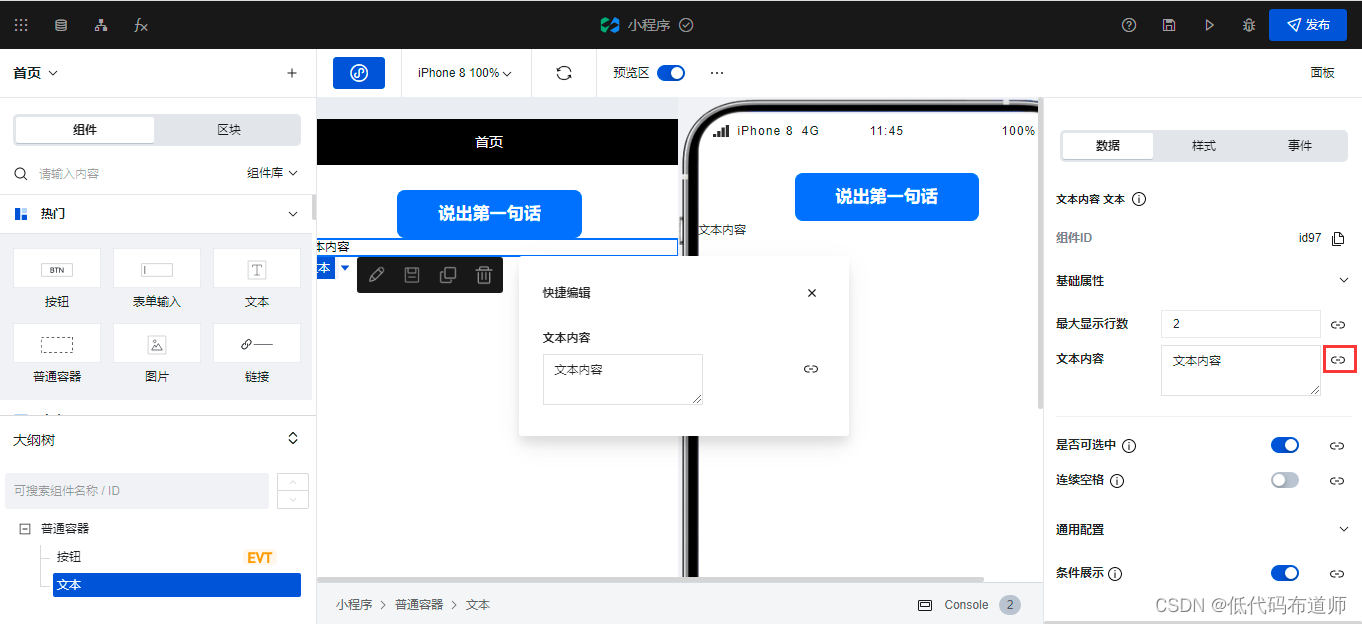Toggle the 是否可选中 switch
1362x624 pixels.
tap(1285, 445)
